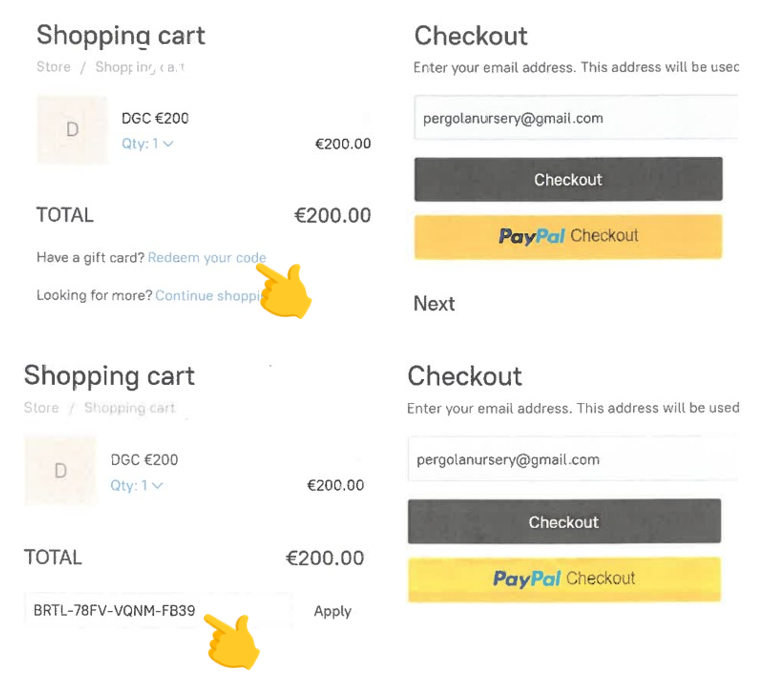
Task: Pay with the PayPal Checkout button above Next
Action: click(568, 237)
